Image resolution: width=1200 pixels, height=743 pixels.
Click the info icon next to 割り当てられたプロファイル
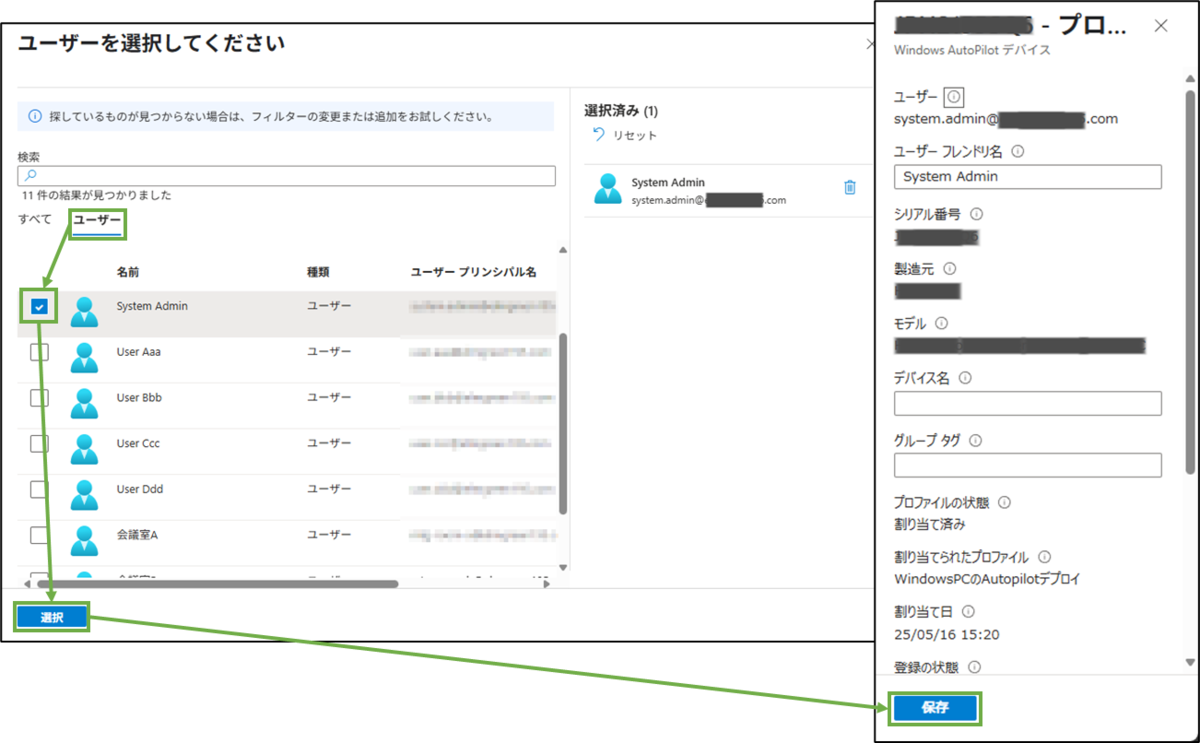[1044, 557]
